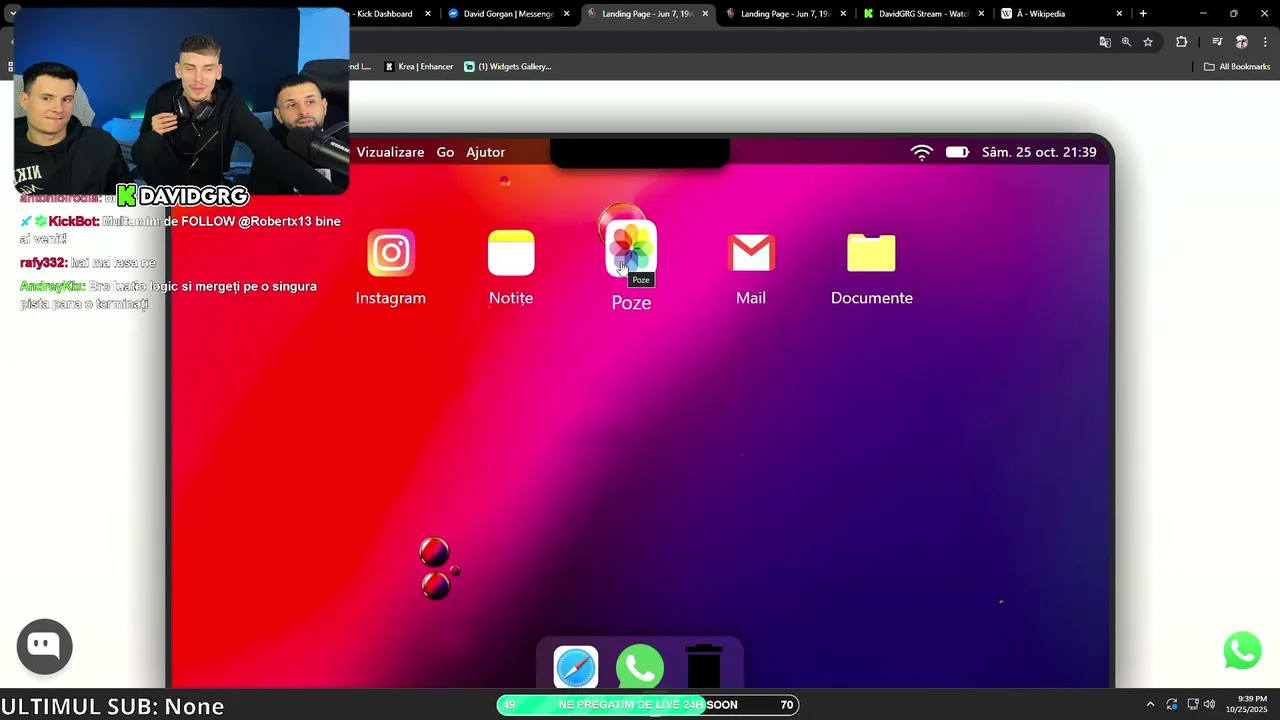Click the Sâm. 25 oct. 21:39 clock
This screenshot has height=720, width=1280.
click(1039, 152)
